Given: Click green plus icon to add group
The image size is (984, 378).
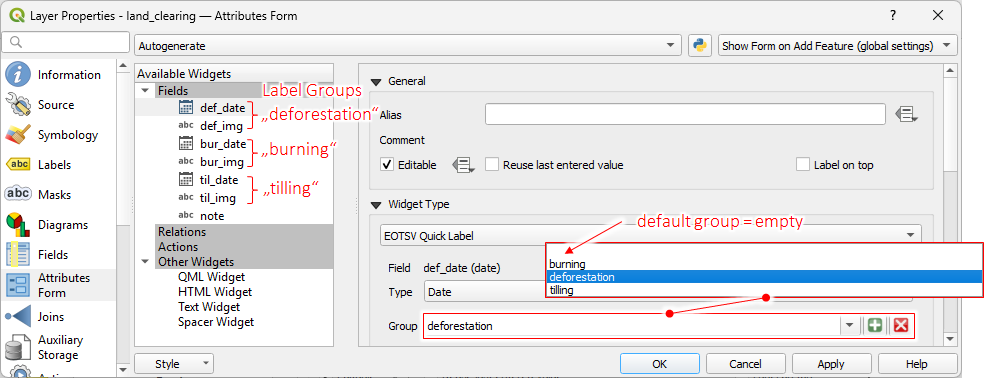Looking at the screenshot, I should point(875,325).
